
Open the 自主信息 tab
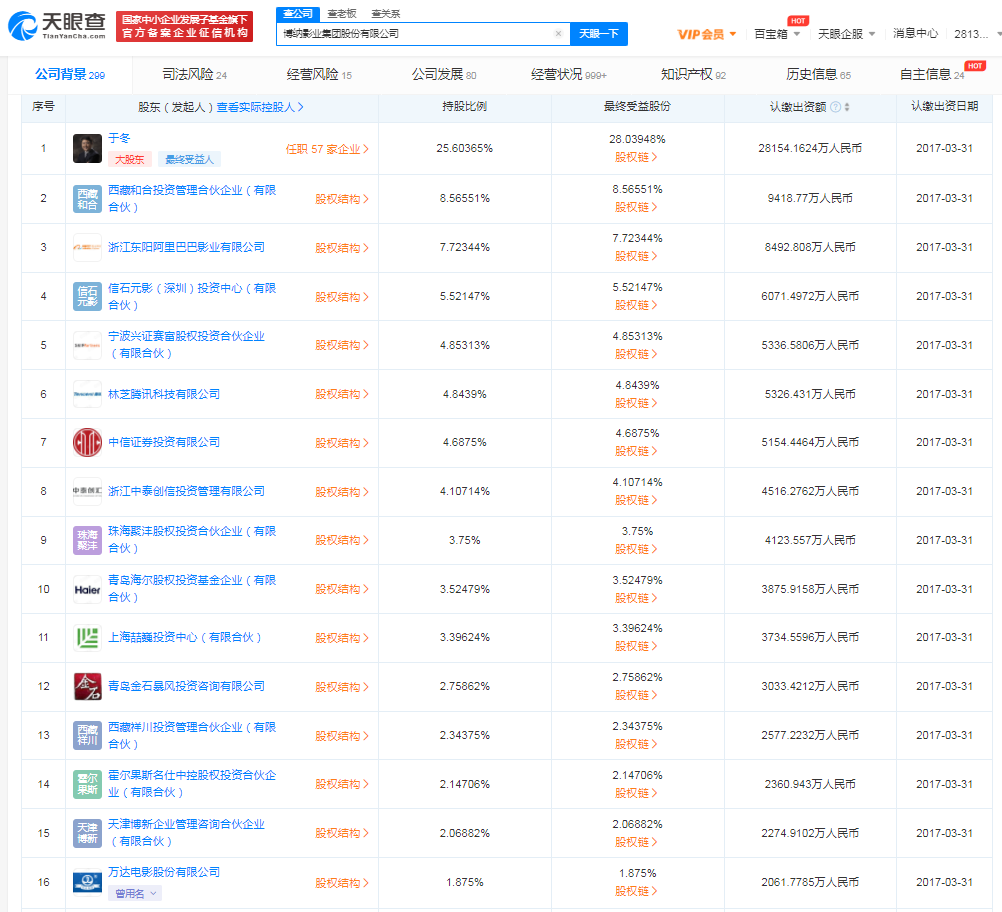[x=932, y=75]
